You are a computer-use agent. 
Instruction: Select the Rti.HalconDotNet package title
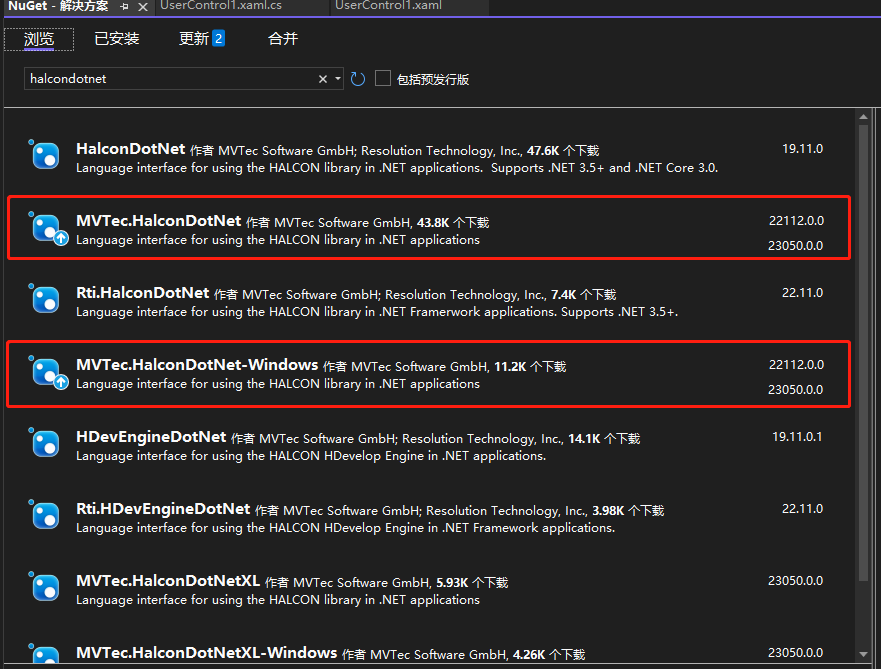[x=143, y=293]
